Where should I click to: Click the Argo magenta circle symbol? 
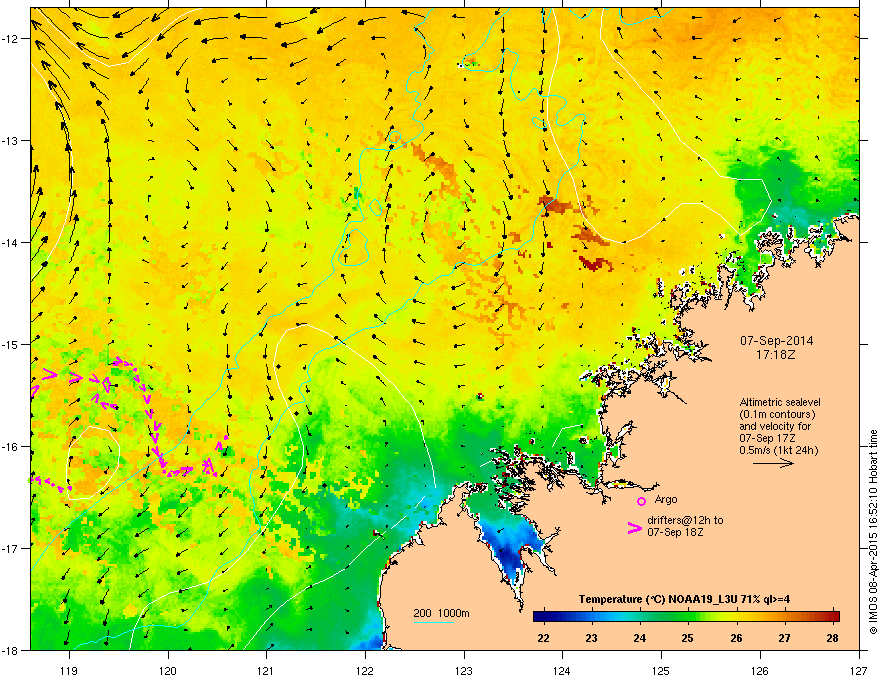click(x=641, y=501)
